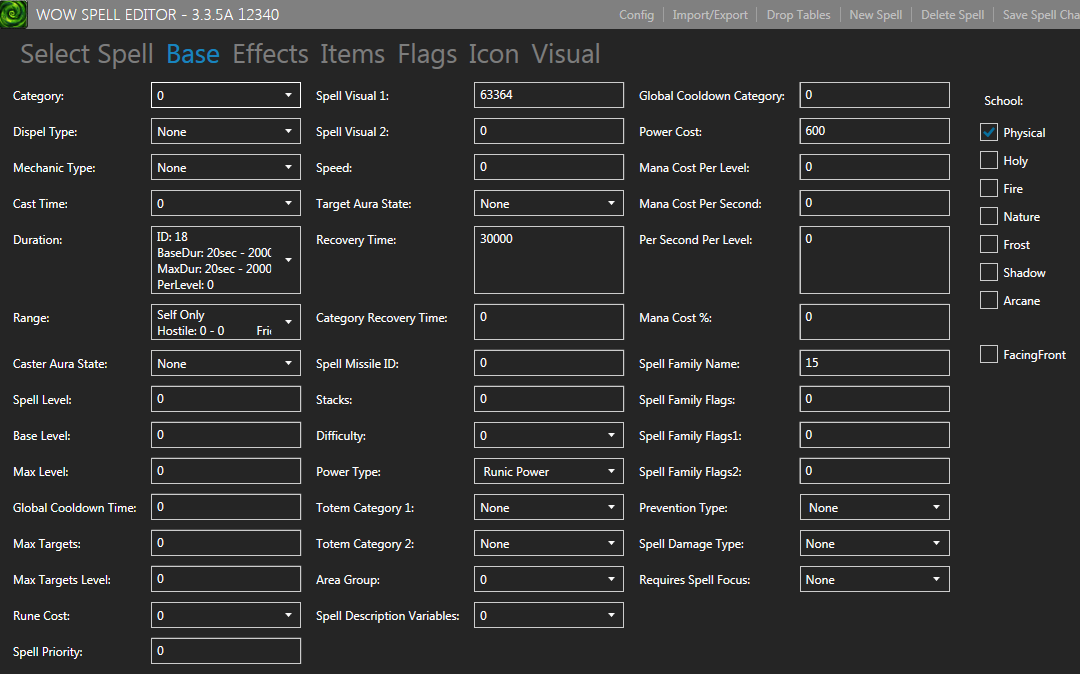Expand the Duration dropdown

click(x=226, y=260)
